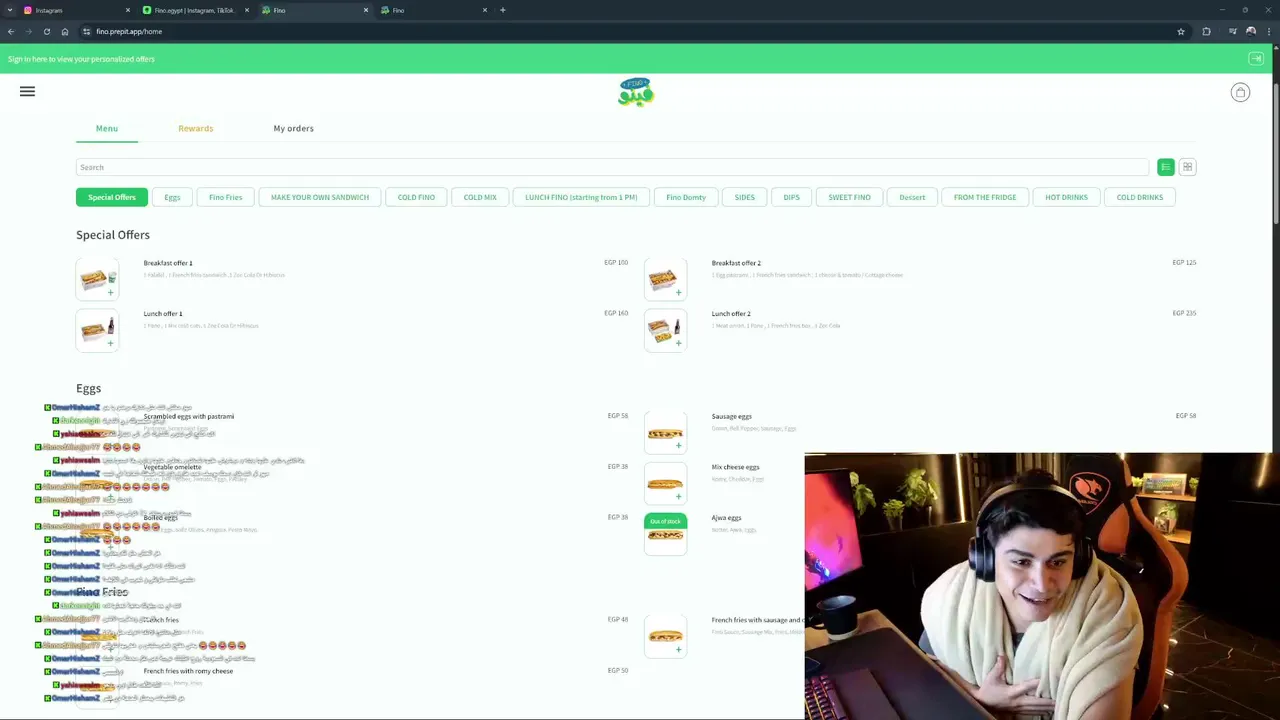This screenshot has height=720, width=1280.
Task: Add Lunch offer 1 with plus icon
Action: click(x=110, y=343)
